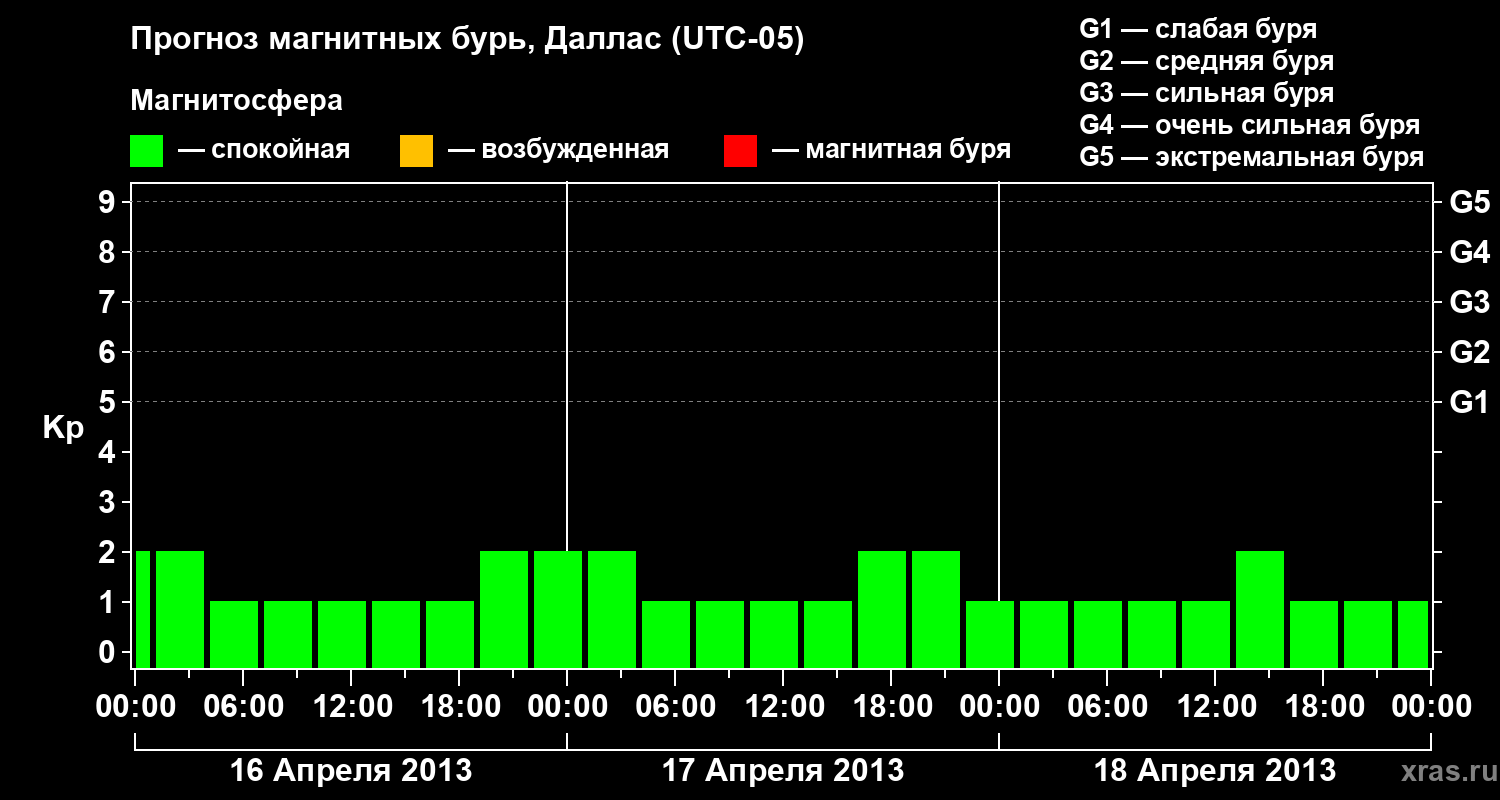The image size is (1500, 800).
Task: Click the '06:00' time label for 16 Апреля
Action: click(x=243, y=707)
